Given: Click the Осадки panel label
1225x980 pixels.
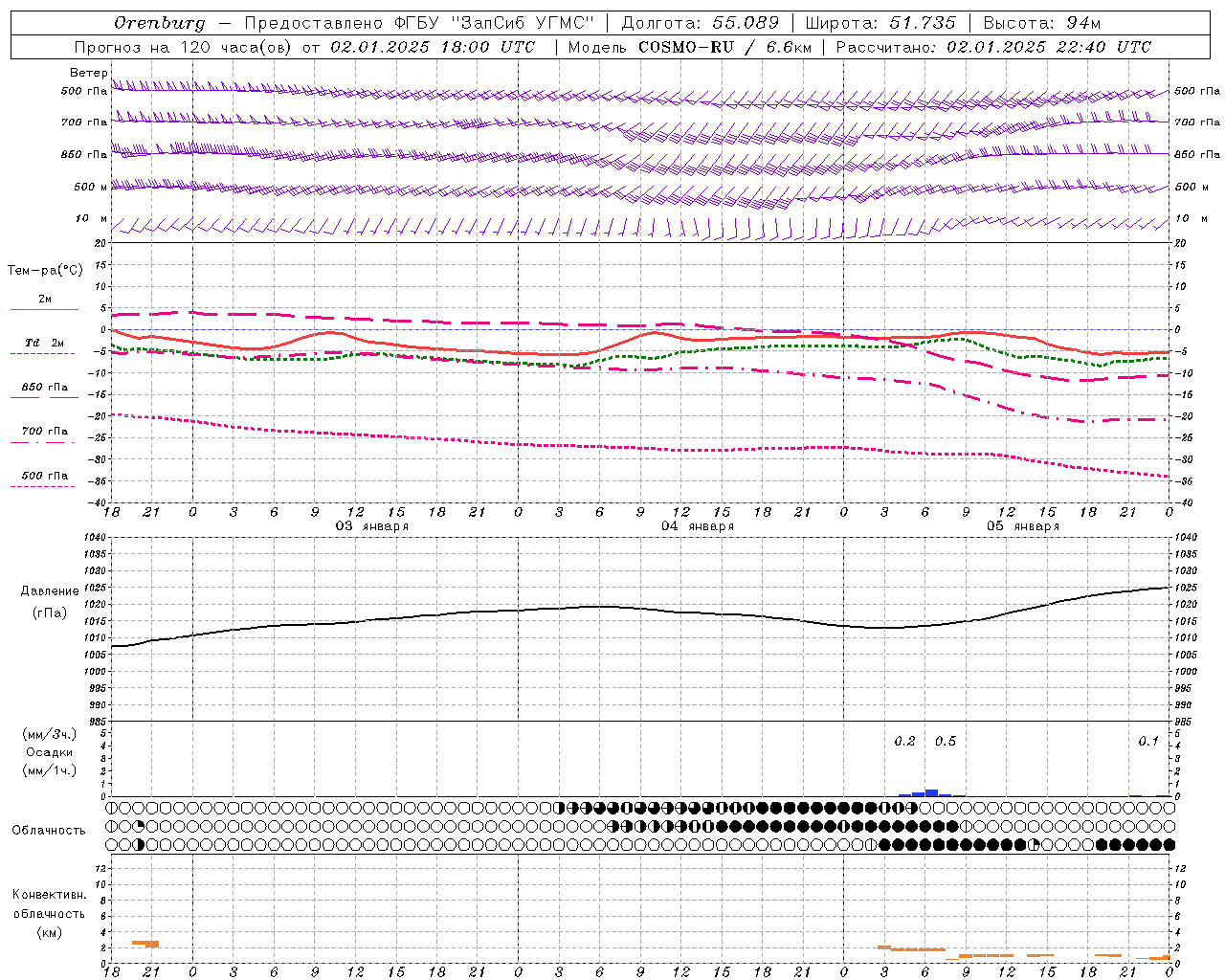Looking at the screenshot, I should pos(50,752).
